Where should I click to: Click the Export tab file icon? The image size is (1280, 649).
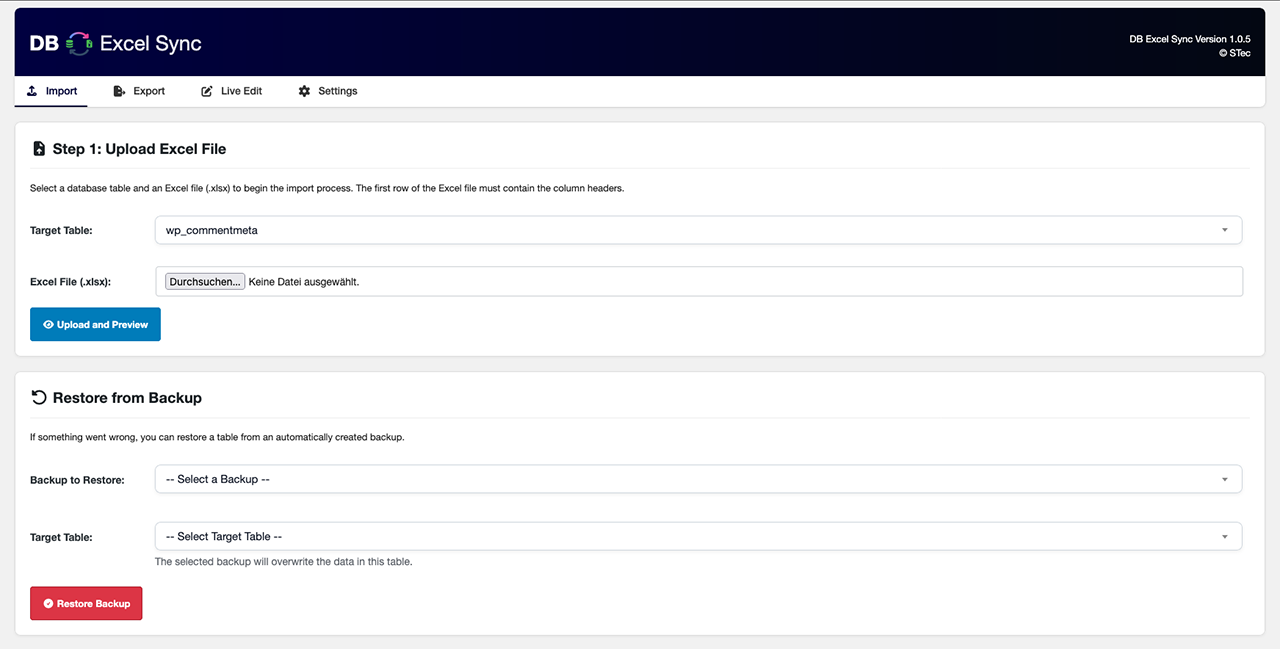pyautogui.click(x=119, y=91)
